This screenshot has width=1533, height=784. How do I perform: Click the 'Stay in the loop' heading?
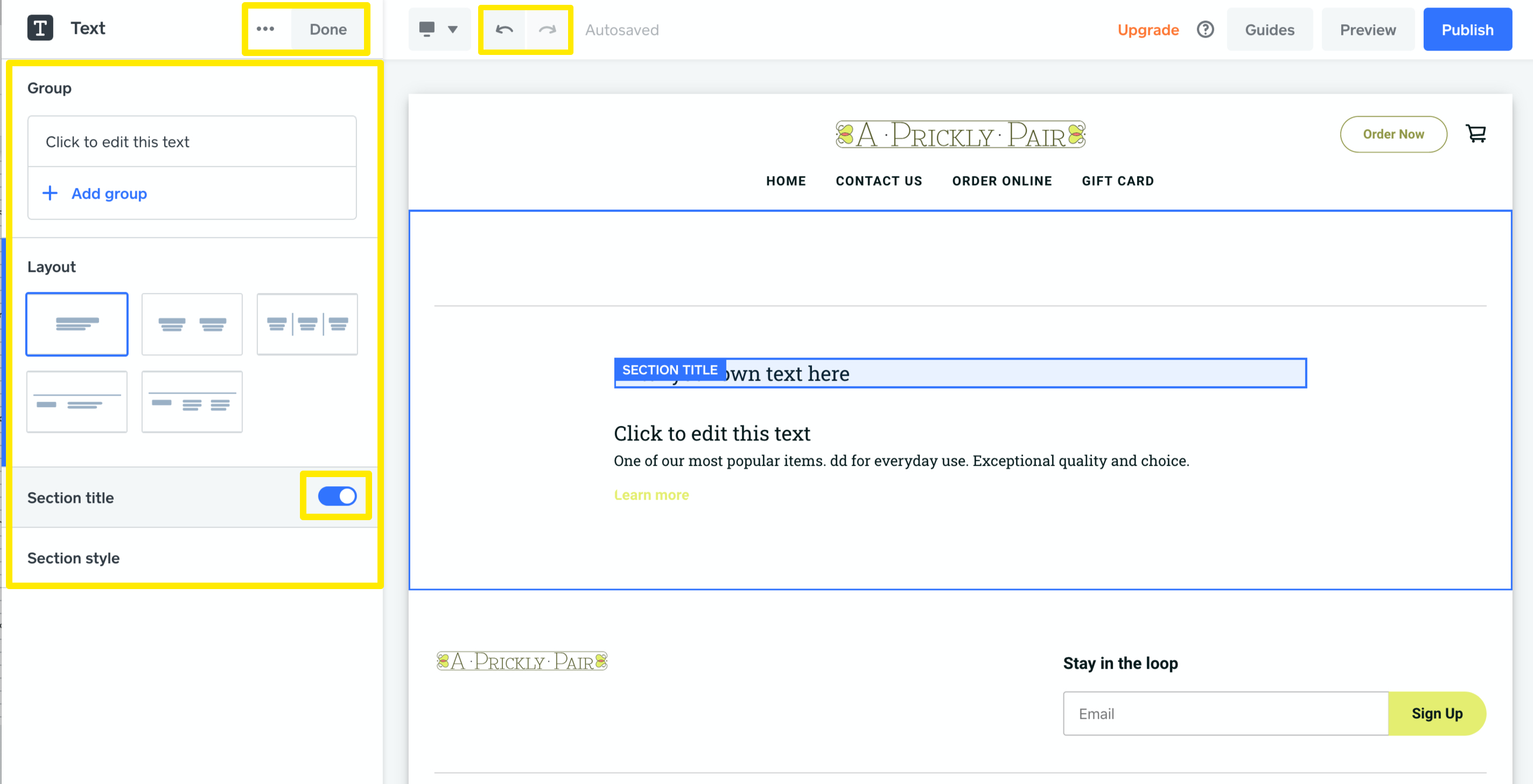tap(1120, 663)
